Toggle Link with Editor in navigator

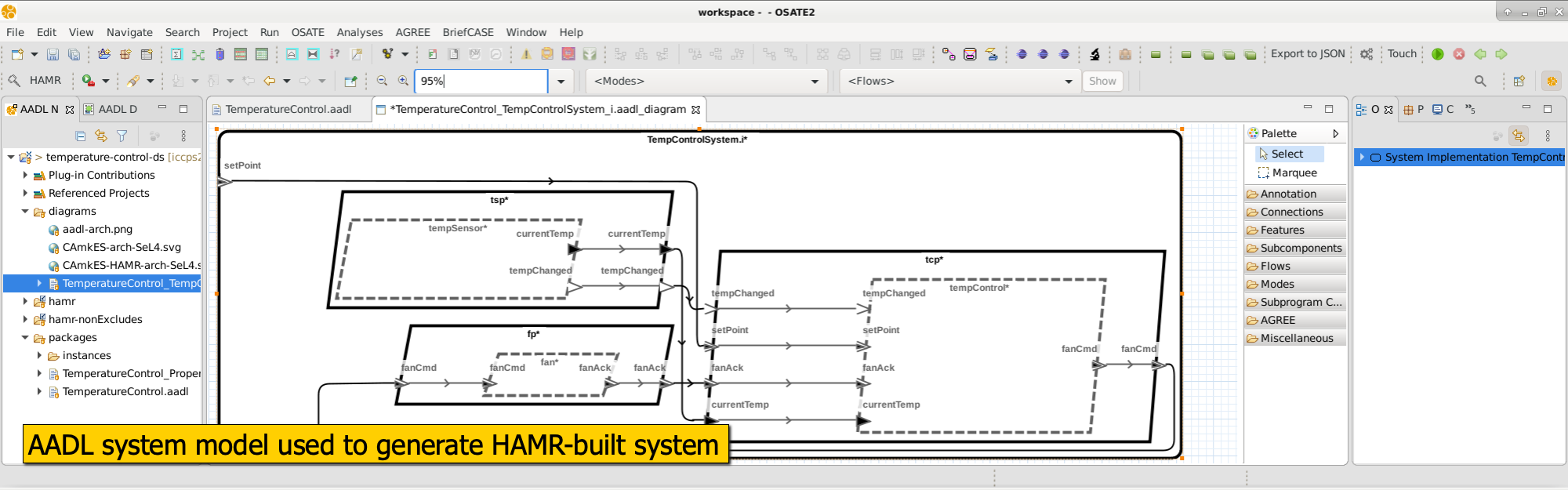pyautogui.click(x=101, y=136)
